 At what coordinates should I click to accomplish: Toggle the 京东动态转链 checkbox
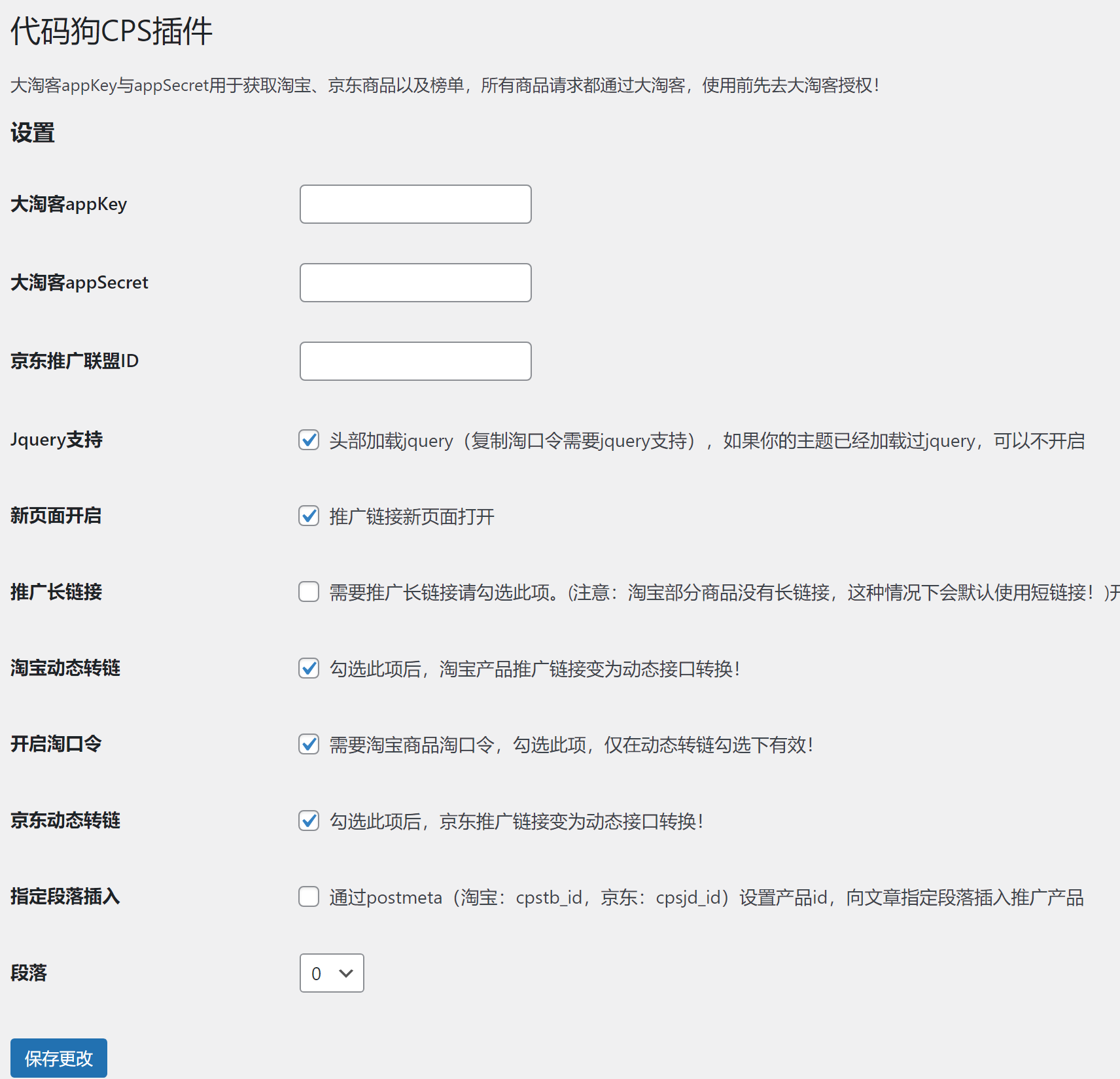pos(309,821)
